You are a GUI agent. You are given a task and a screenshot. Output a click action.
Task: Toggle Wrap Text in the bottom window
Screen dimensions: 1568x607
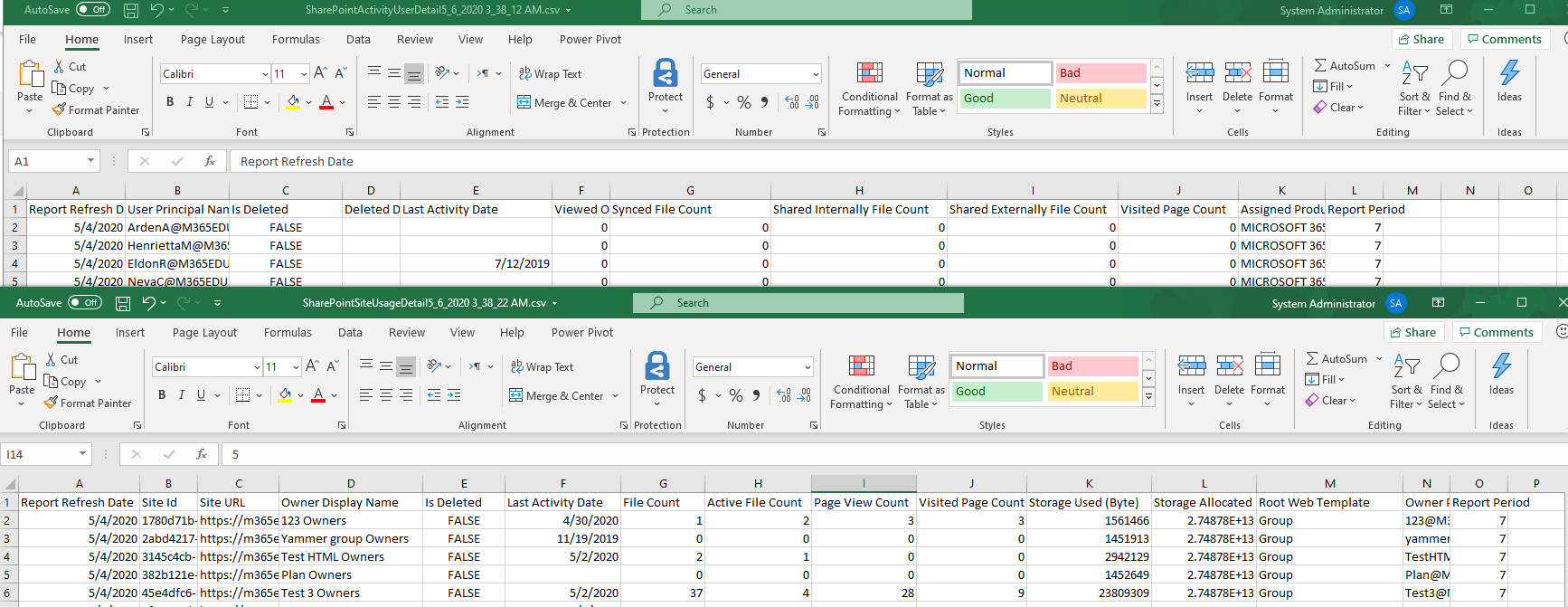542,367
